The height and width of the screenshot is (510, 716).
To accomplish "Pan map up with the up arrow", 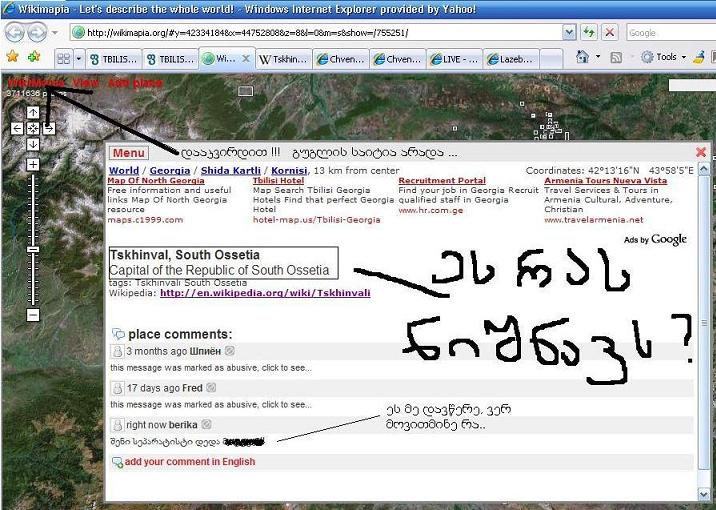I will 33,112.
